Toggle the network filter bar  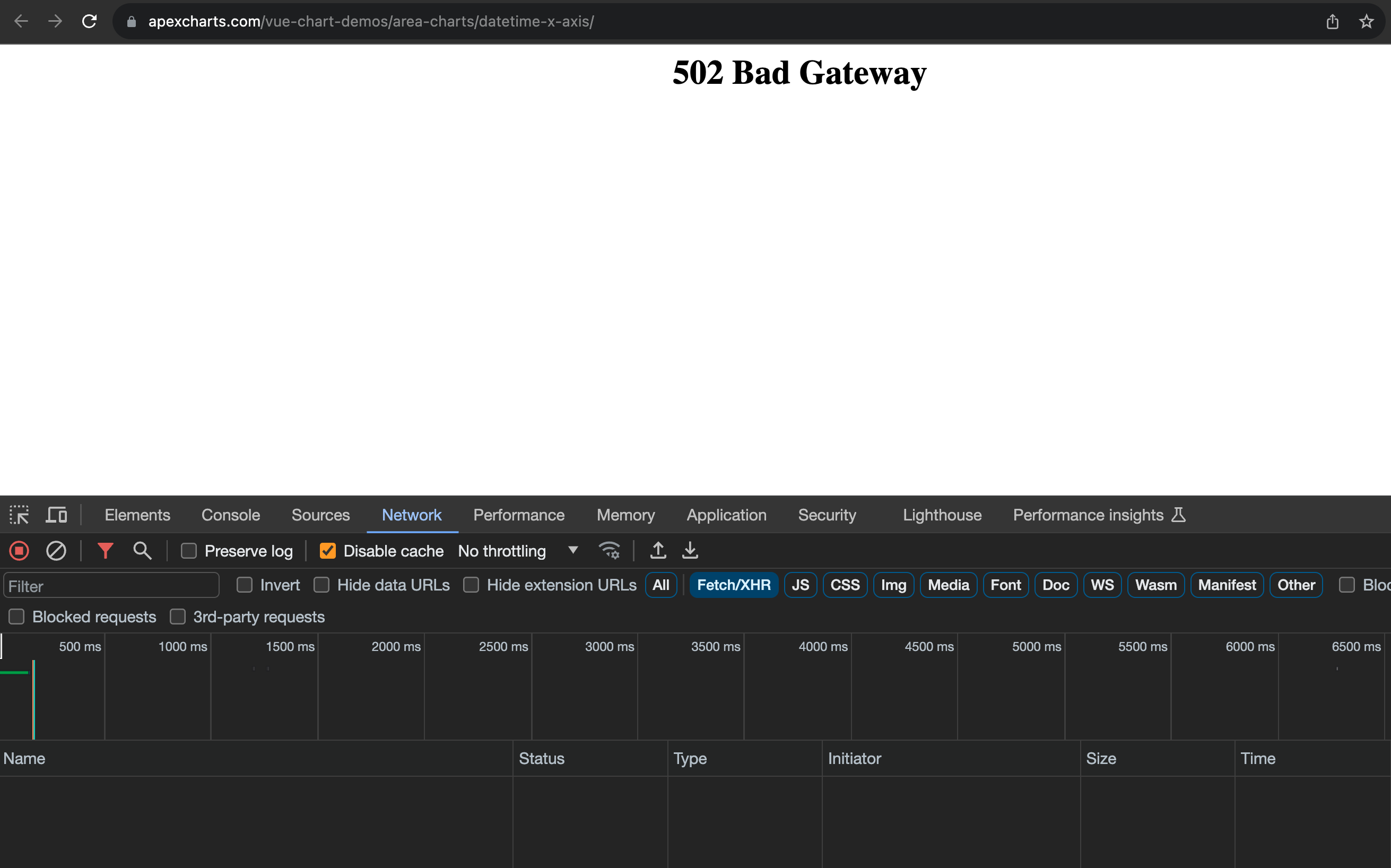click(x=105, y=551)
